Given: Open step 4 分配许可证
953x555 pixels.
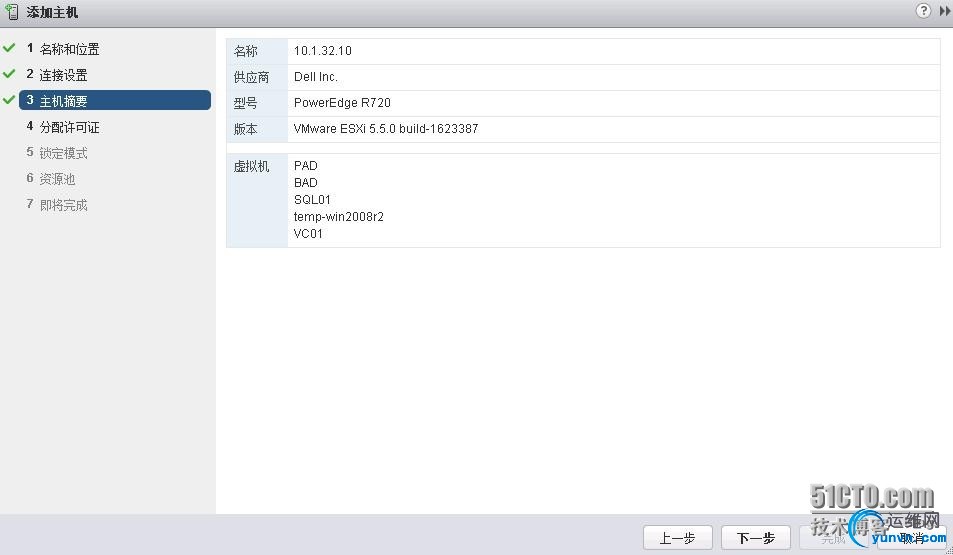Looking at the screenshot, I should (x=63, y=126).
